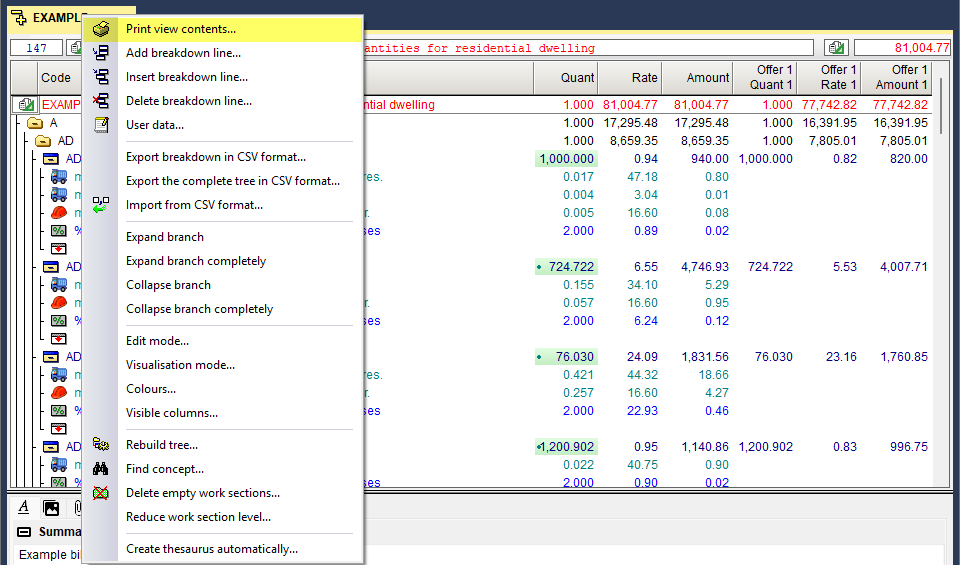The height and width of the screenshot is (565, 960).
Task: Choose Expand branch completely
Action: [x=196, y=261]
